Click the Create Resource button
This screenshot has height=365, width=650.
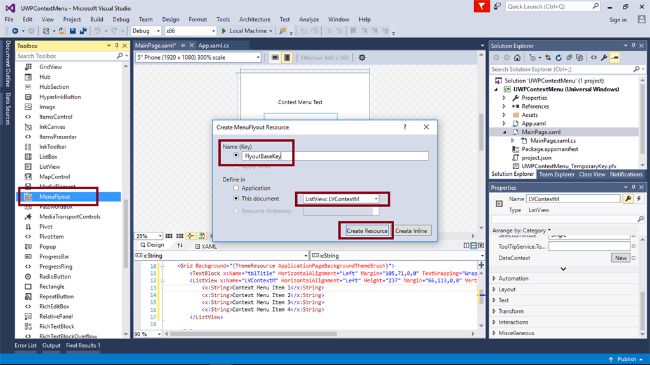click(x=367, y=231)
